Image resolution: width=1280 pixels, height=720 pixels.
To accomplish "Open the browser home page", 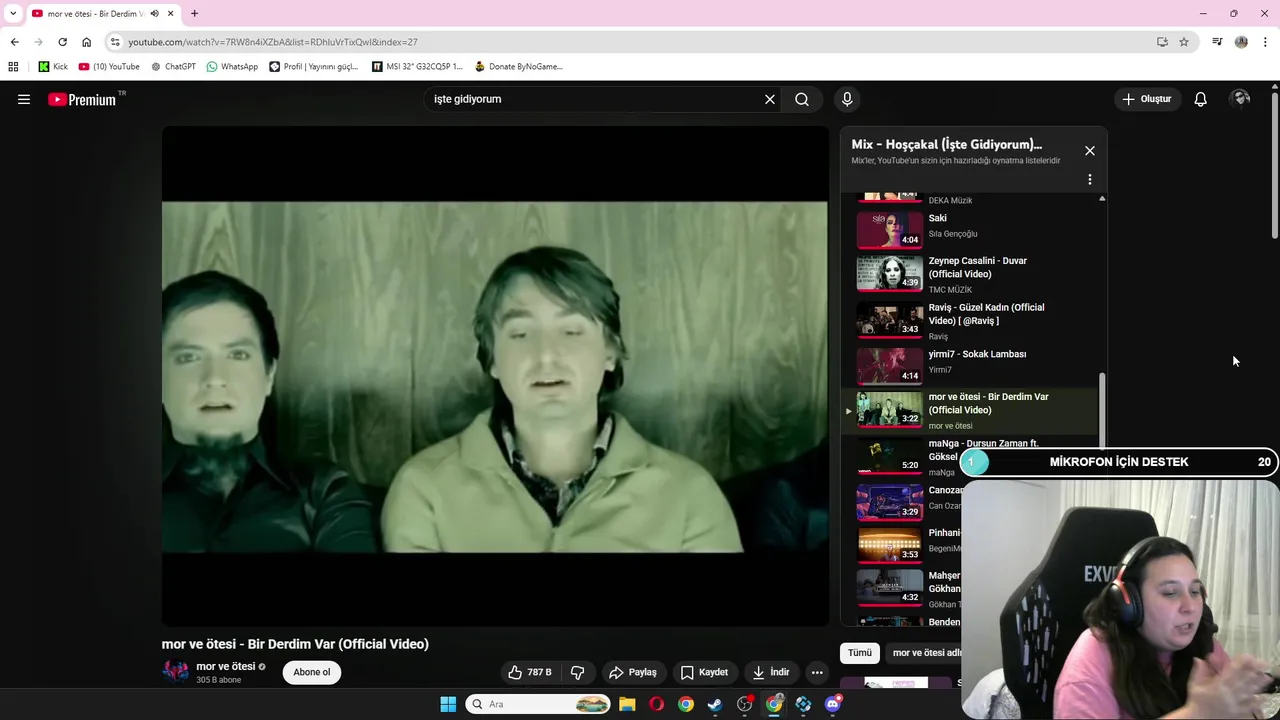I will [x=86, y=42].
